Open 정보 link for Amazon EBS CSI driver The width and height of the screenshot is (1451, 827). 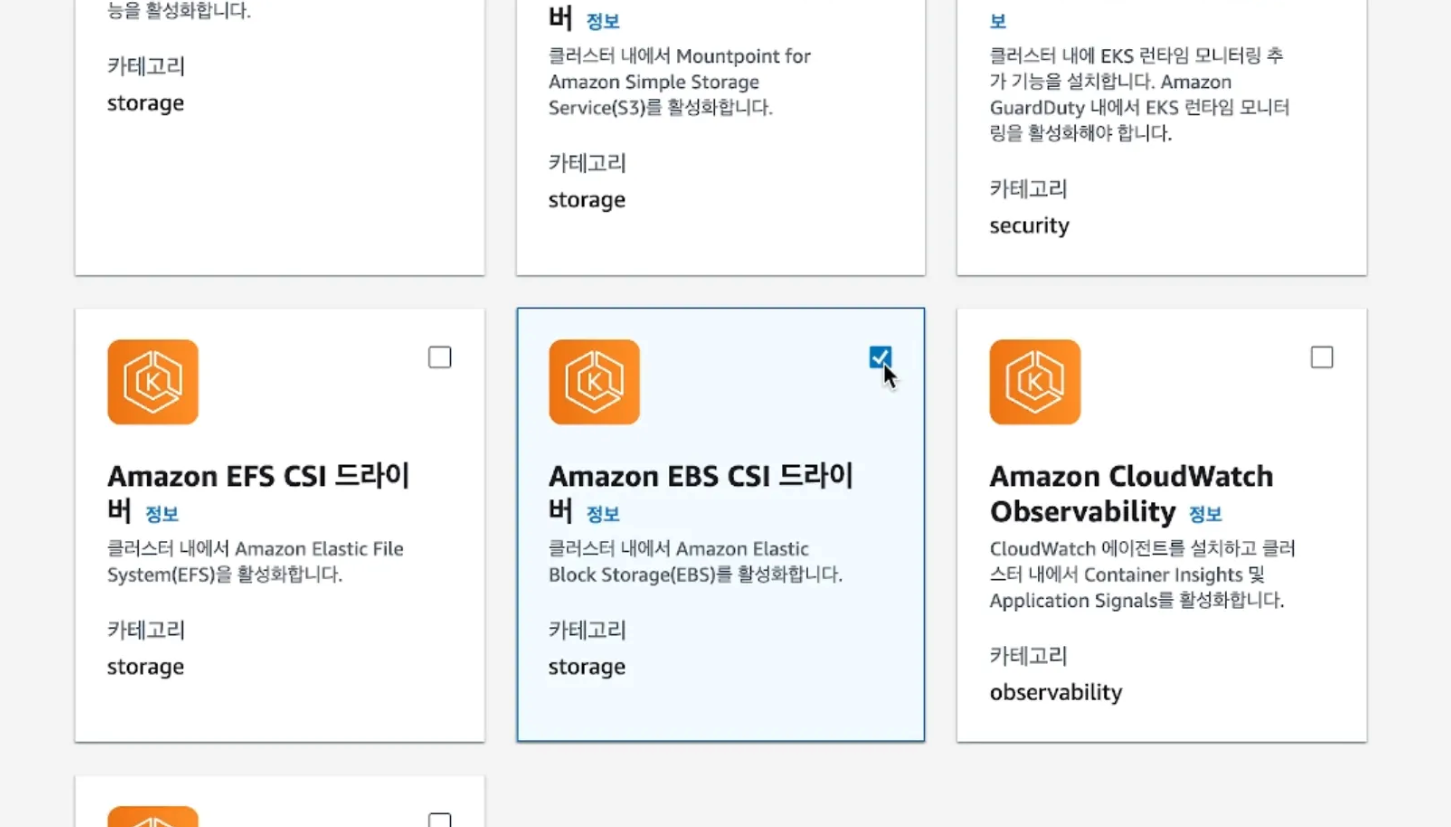[x=603, y=514]
